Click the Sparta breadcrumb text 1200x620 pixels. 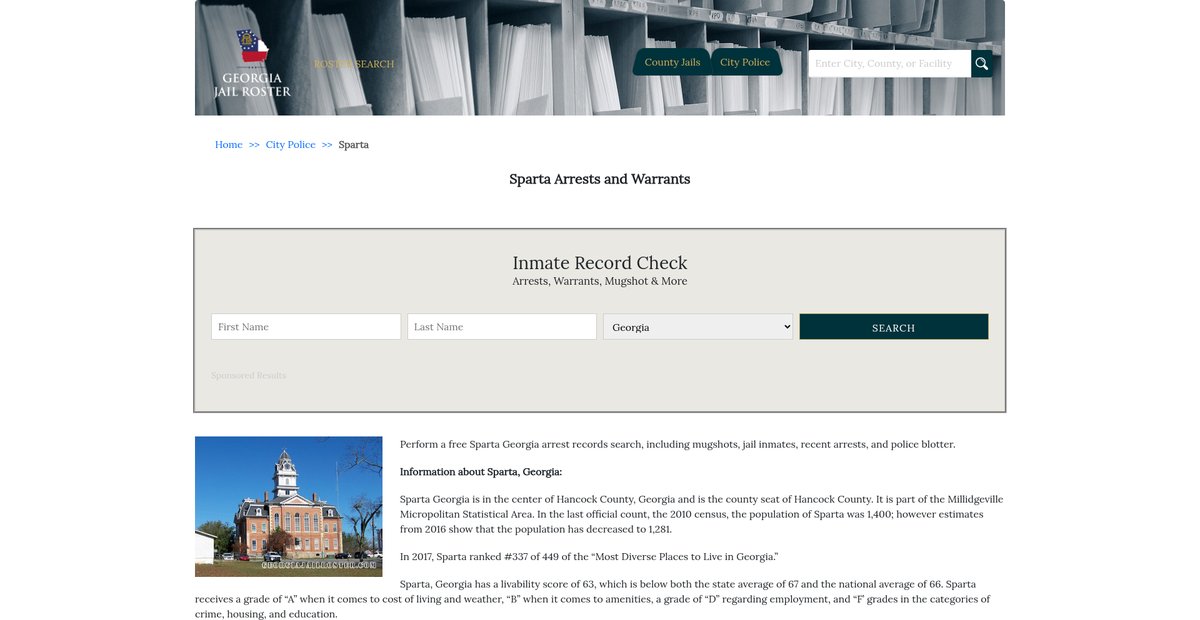(x=353, y=145)
